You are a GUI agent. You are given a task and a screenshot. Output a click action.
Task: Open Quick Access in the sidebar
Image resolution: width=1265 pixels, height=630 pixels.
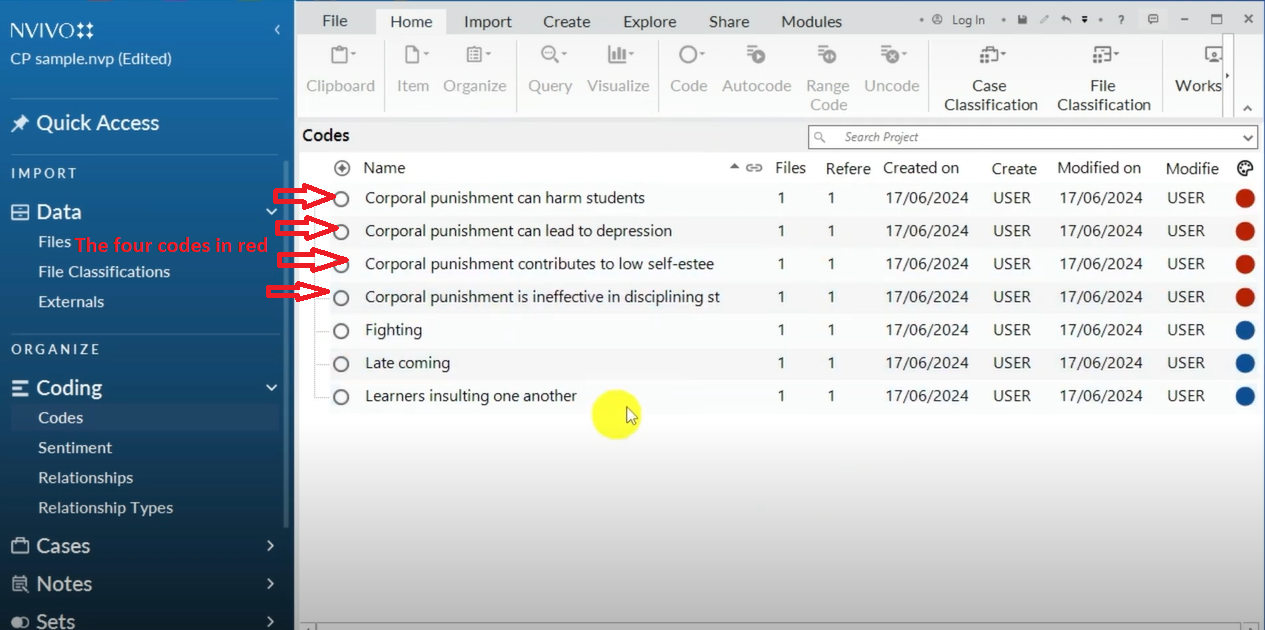tap(98, 123)
